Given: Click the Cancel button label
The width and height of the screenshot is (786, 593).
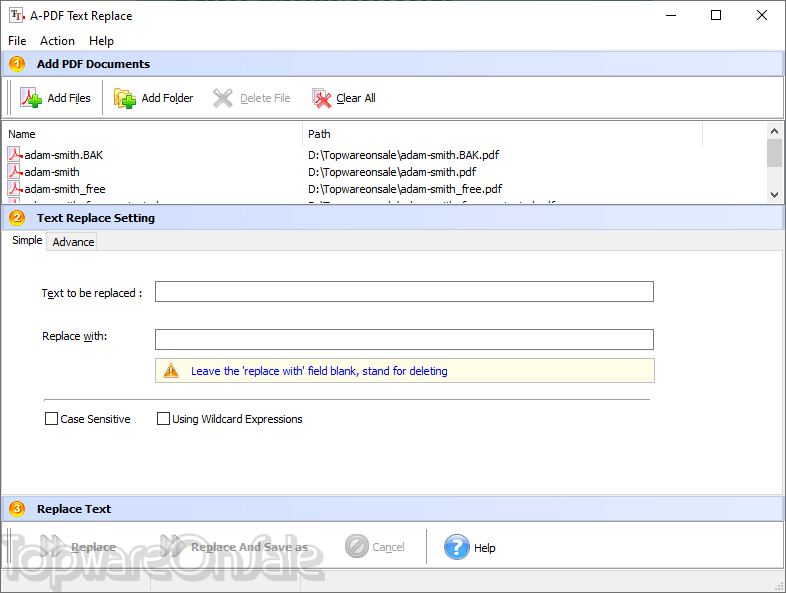Looking at the screenshot, I should point(388,547).
